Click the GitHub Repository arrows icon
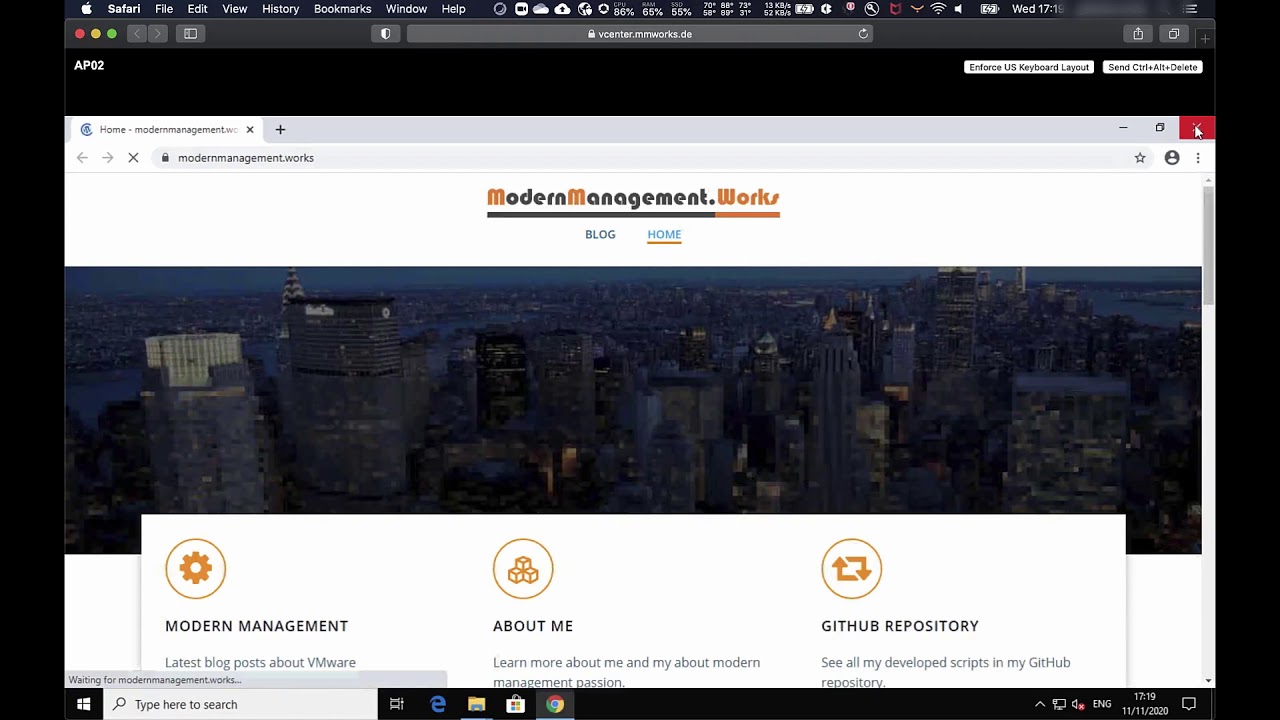This screenshot has height=720, width=1280. click(x=852, y=569)
